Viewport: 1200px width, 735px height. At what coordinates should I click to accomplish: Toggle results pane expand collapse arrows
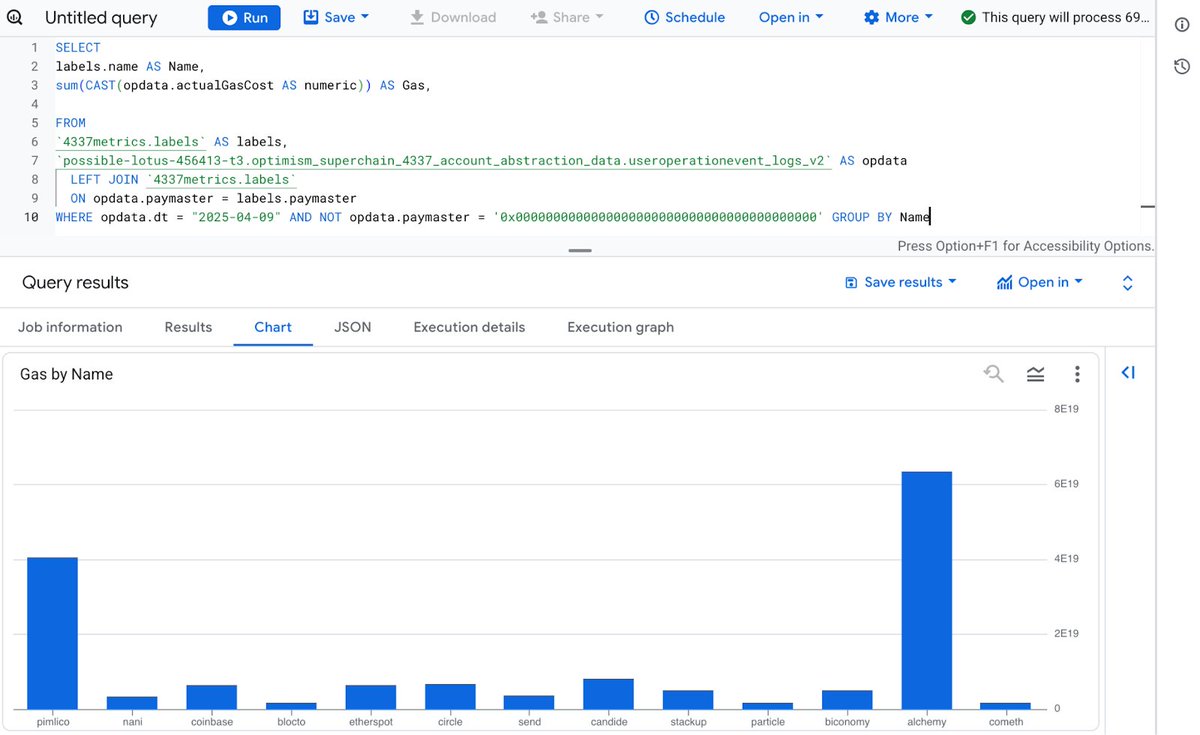[1127, 283]
